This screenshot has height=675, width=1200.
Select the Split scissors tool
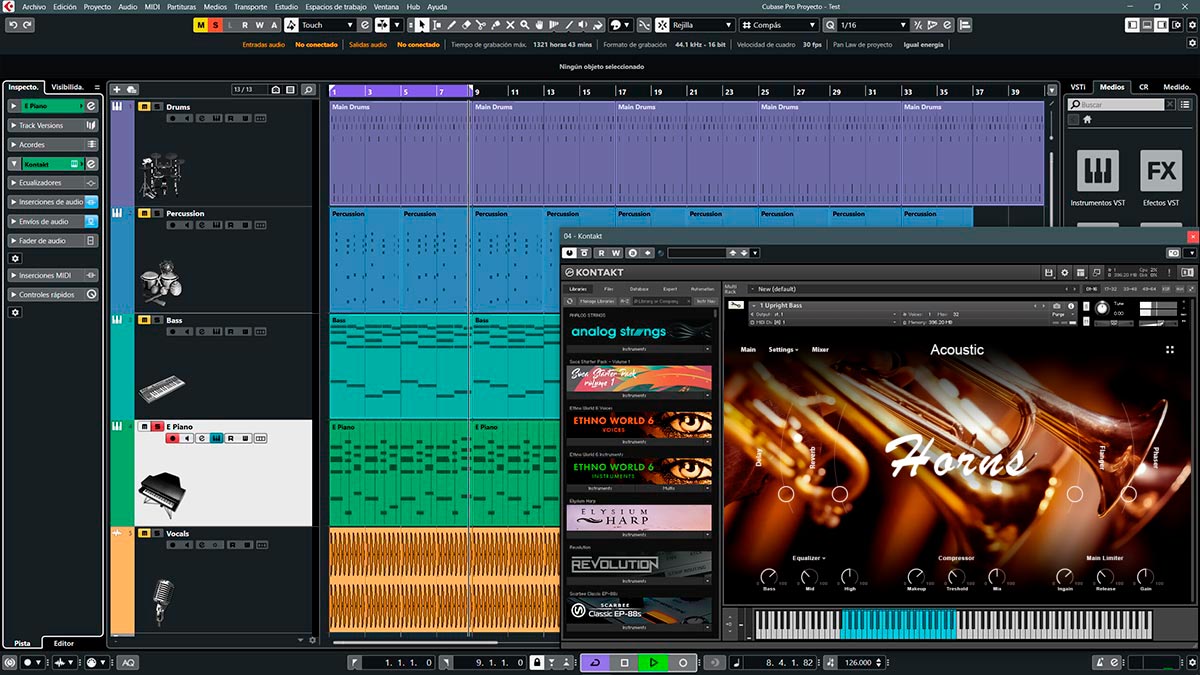(x=482, y=25)
